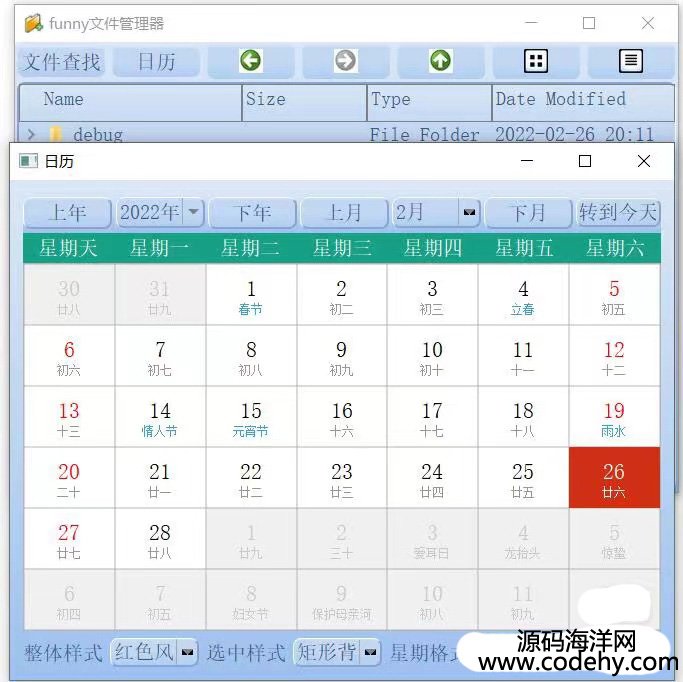Screen dimensions: 683x682
Task: Open the 文件查找 file search tab
Action: tap(62, 62)
